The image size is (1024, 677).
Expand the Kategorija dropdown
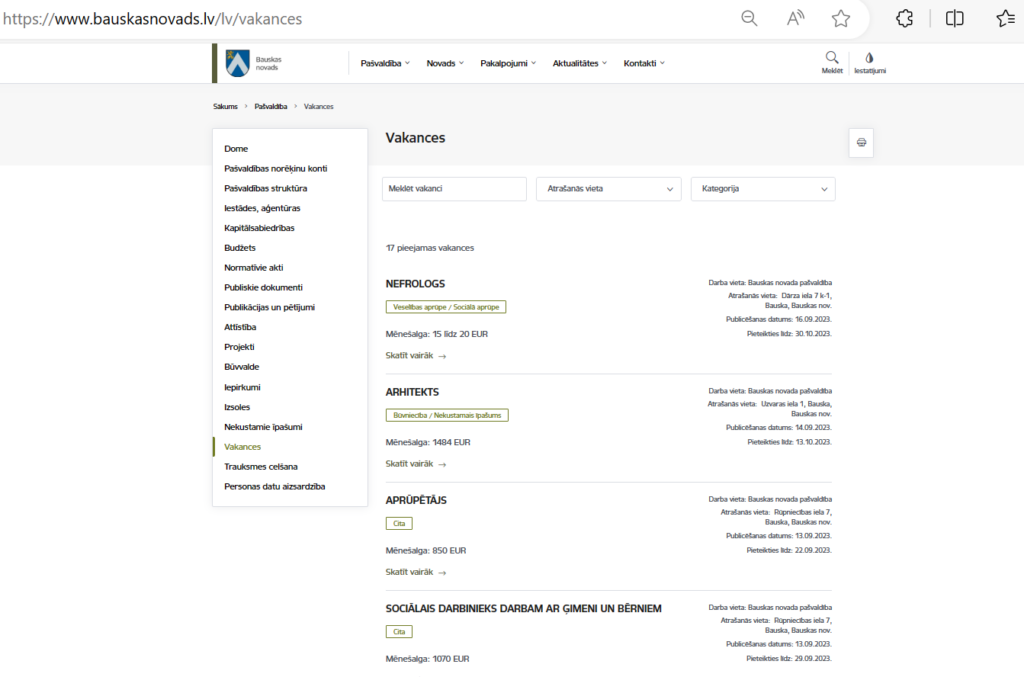[763, 189]
